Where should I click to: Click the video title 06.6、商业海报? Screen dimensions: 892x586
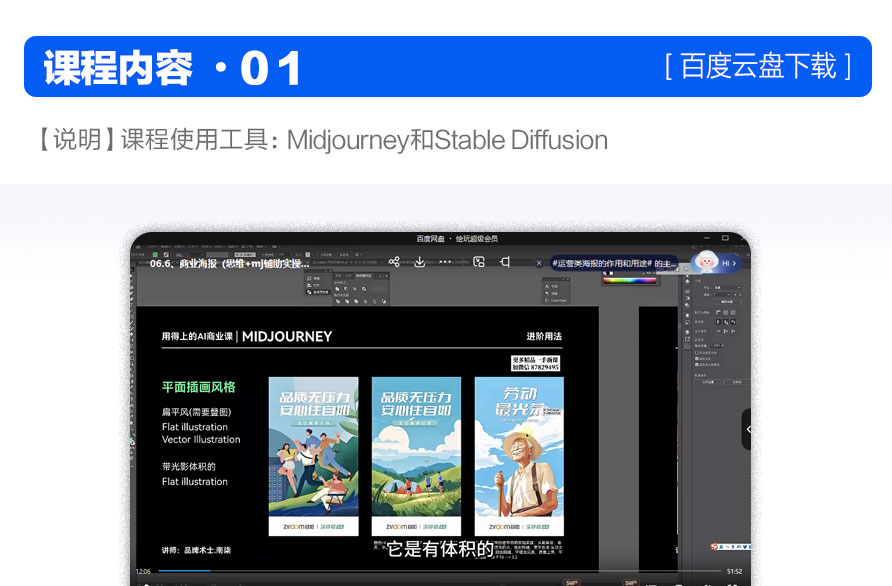229,263
